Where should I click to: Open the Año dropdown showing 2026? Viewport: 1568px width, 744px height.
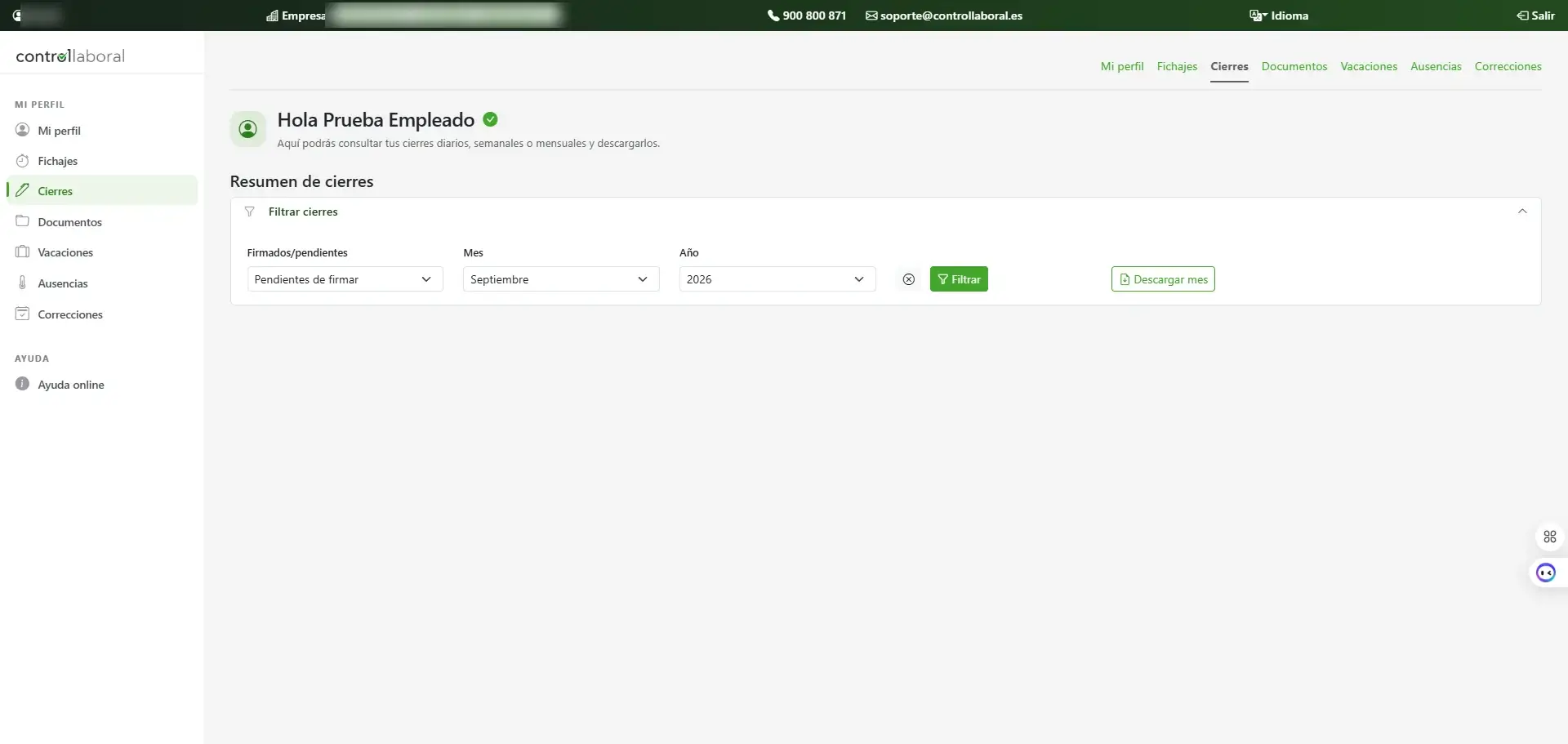(777, 279)
